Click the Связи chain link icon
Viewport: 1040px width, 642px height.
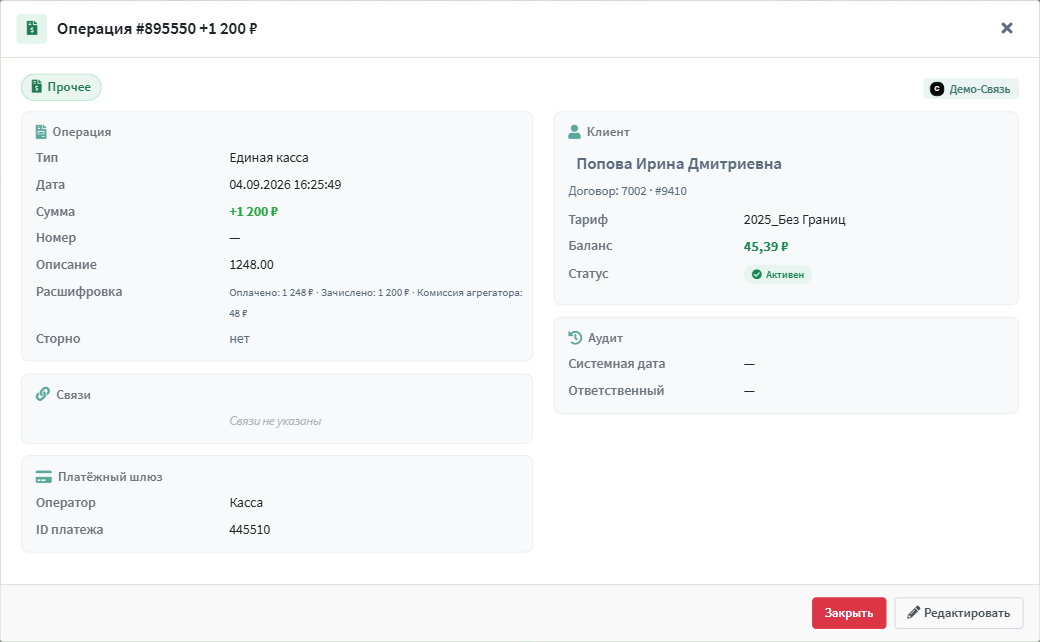(x=43, y=394)
